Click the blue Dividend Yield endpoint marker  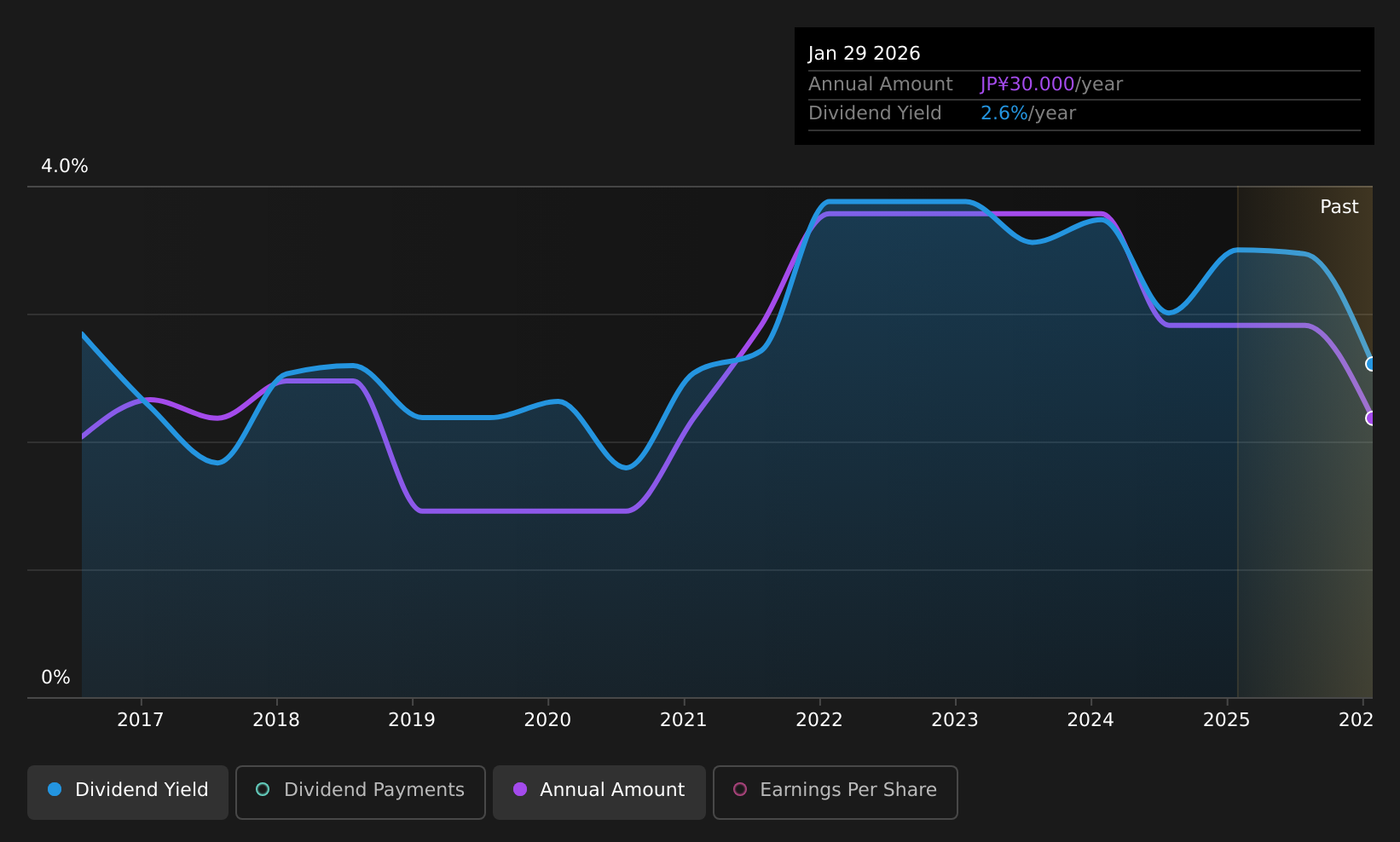pos(1371,364)
